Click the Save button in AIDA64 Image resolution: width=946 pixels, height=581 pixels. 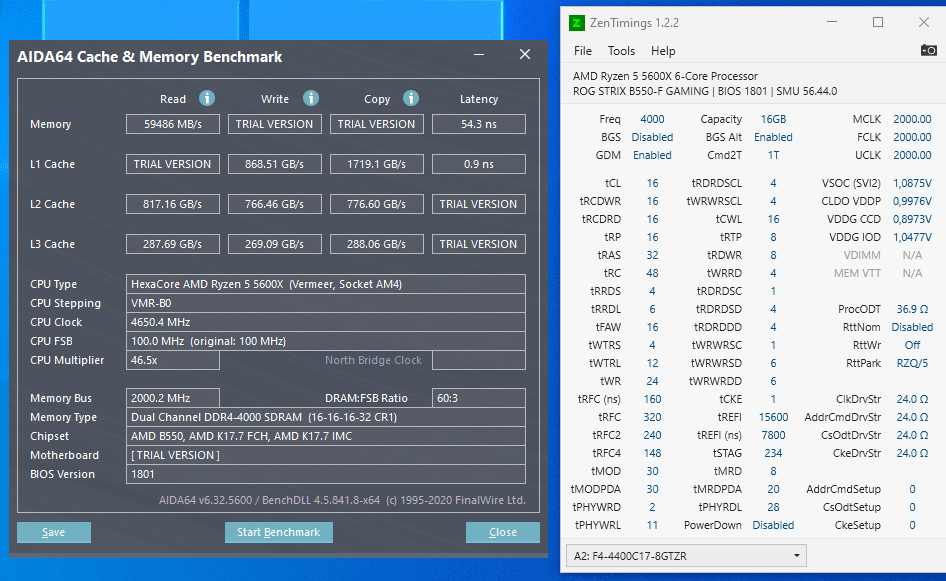[x=54, y=532]
